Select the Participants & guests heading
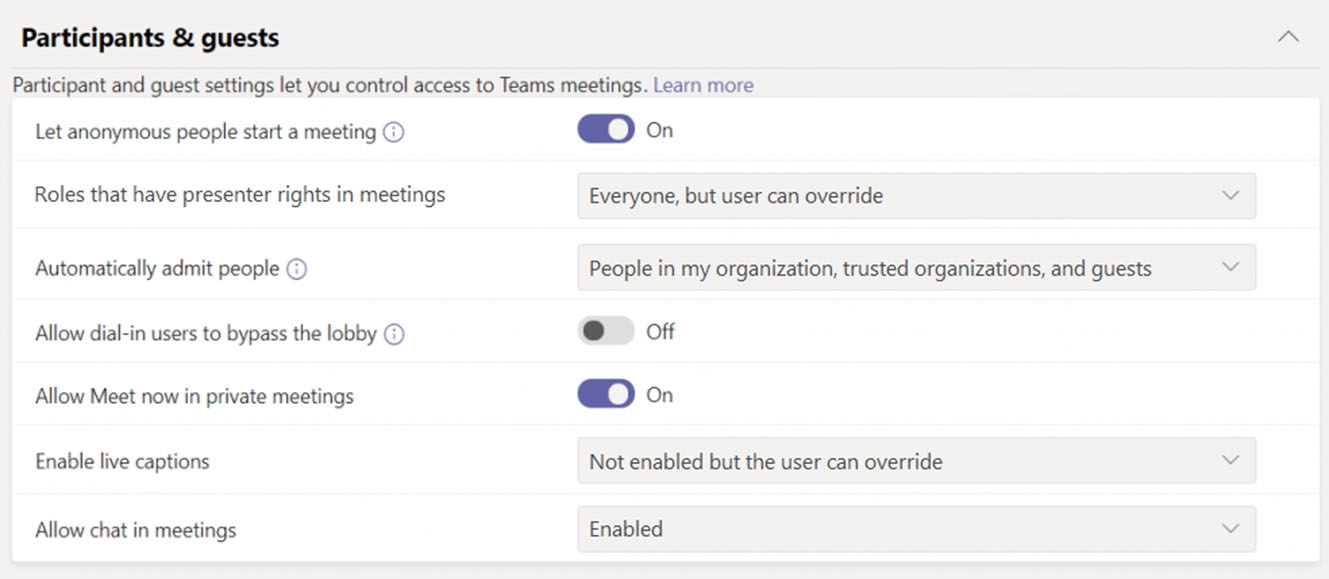The height and width of the screenshot is (579, 1329). (150, 38)
